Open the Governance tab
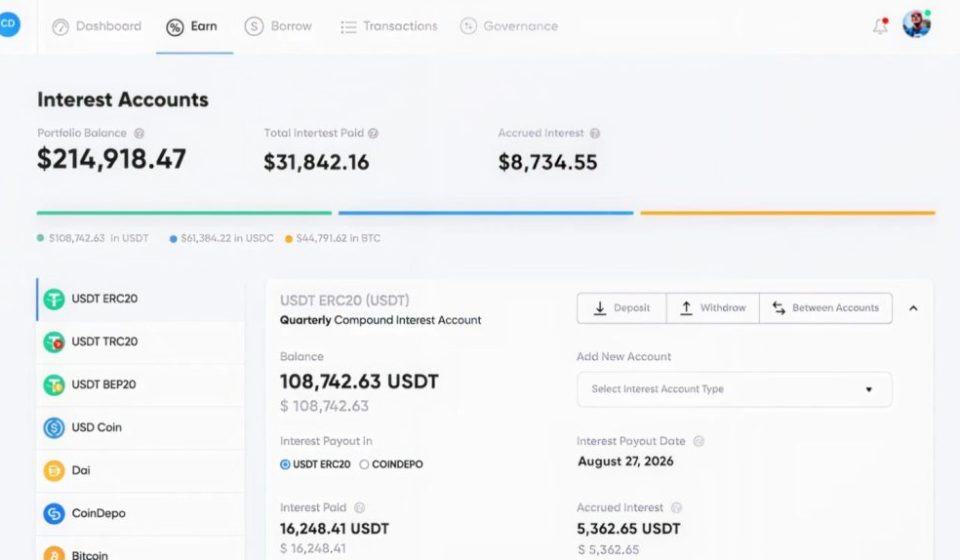The image size is (960, 560). coord(509,26)
